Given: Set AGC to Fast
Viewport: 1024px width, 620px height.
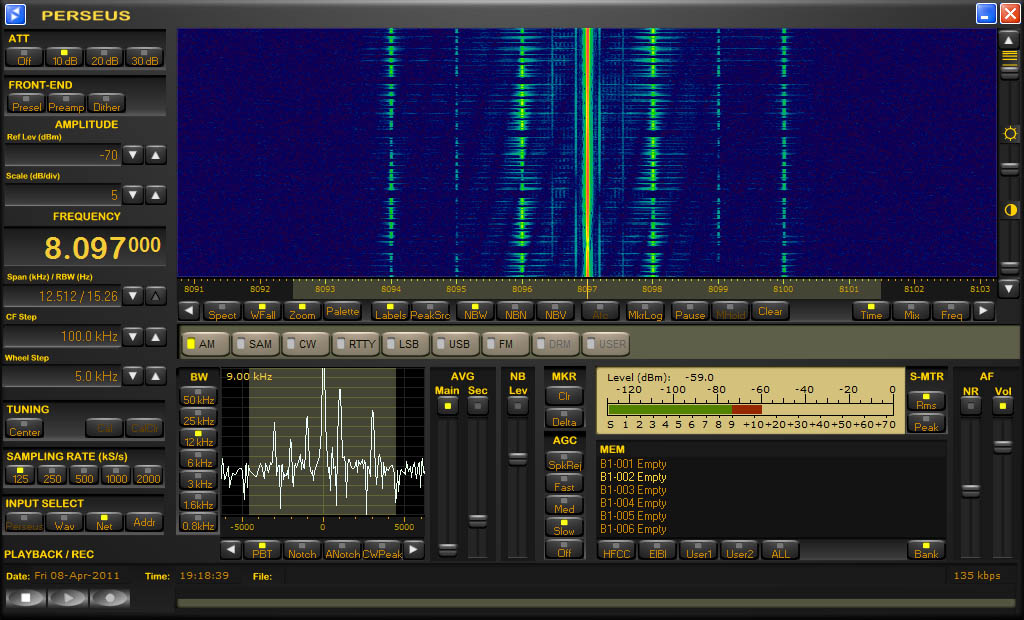Looking at the screenshot, I should tap(564, 484).
